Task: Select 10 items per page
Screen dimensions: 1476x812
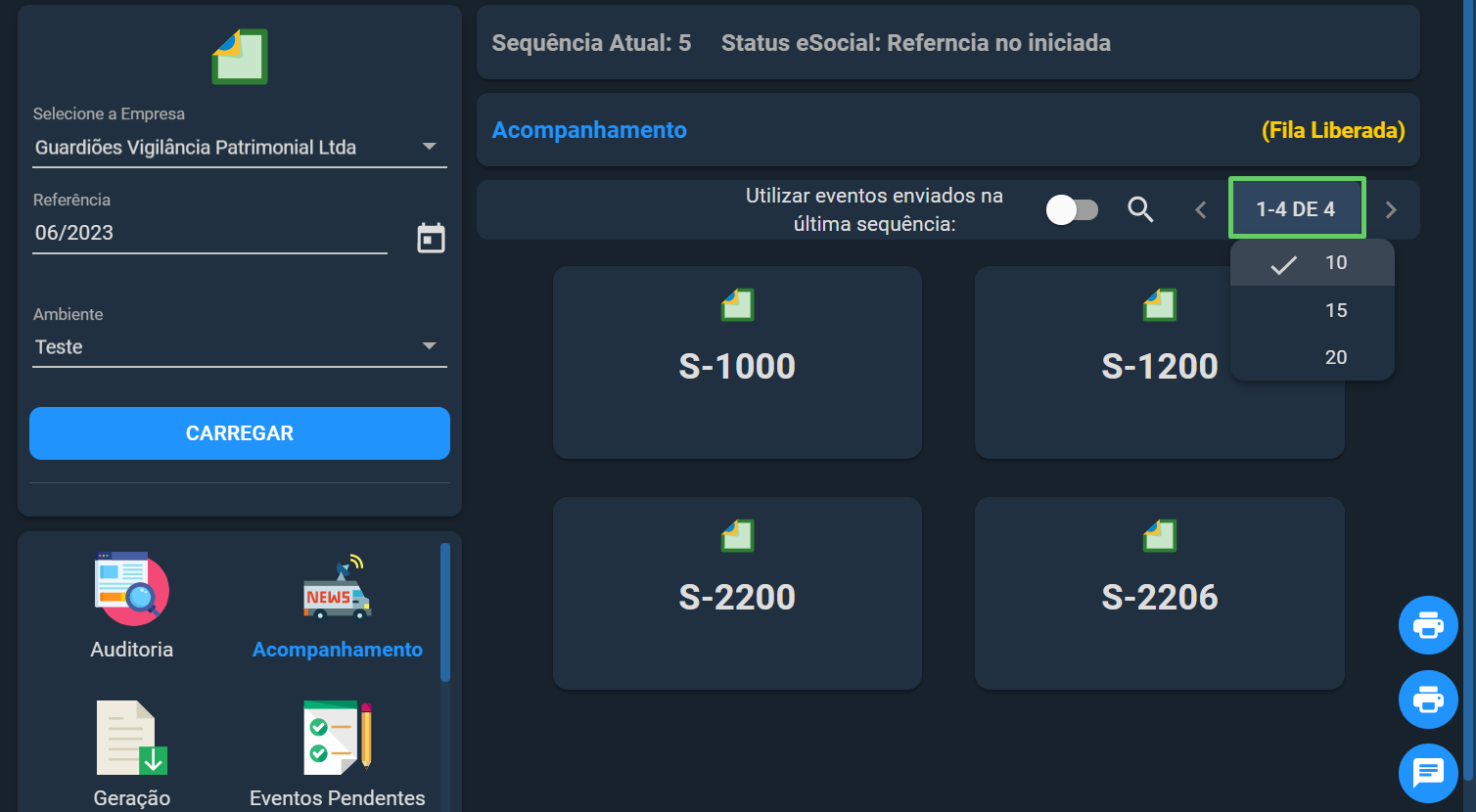Action: pos(1312,262)
